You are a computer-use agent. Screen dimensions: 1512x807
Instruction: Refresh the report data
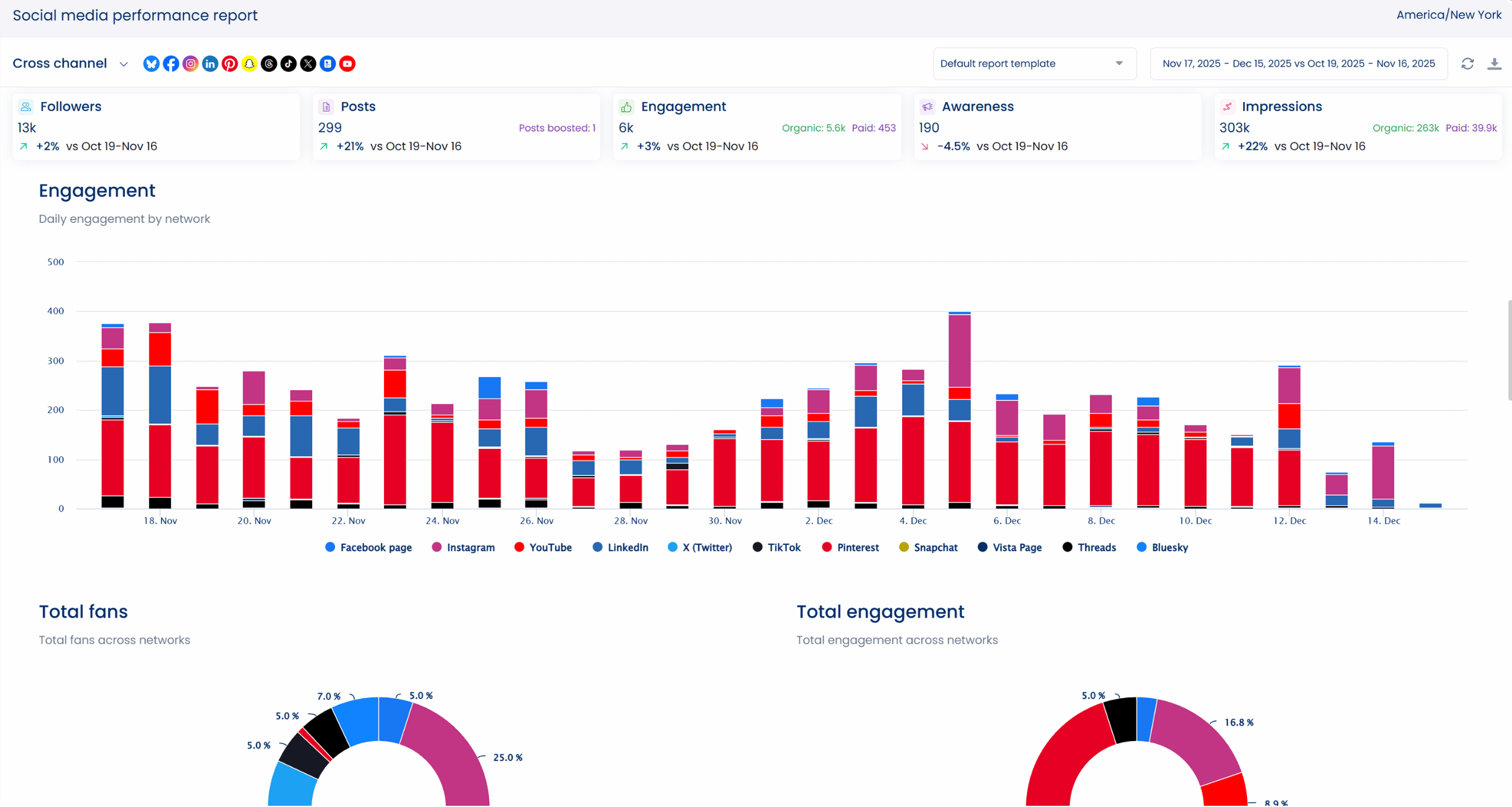point(1467,63)
